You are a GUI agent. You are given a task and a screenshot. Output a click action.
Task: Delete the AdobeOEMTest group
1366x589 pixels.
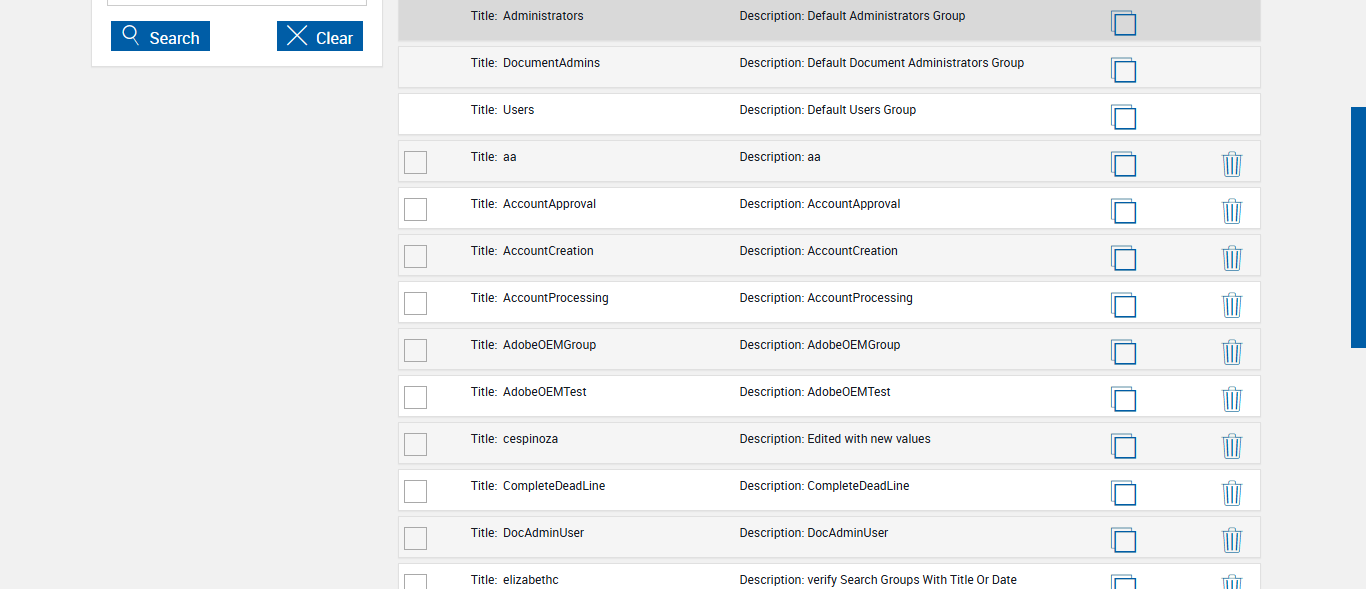coord(1232,399)
